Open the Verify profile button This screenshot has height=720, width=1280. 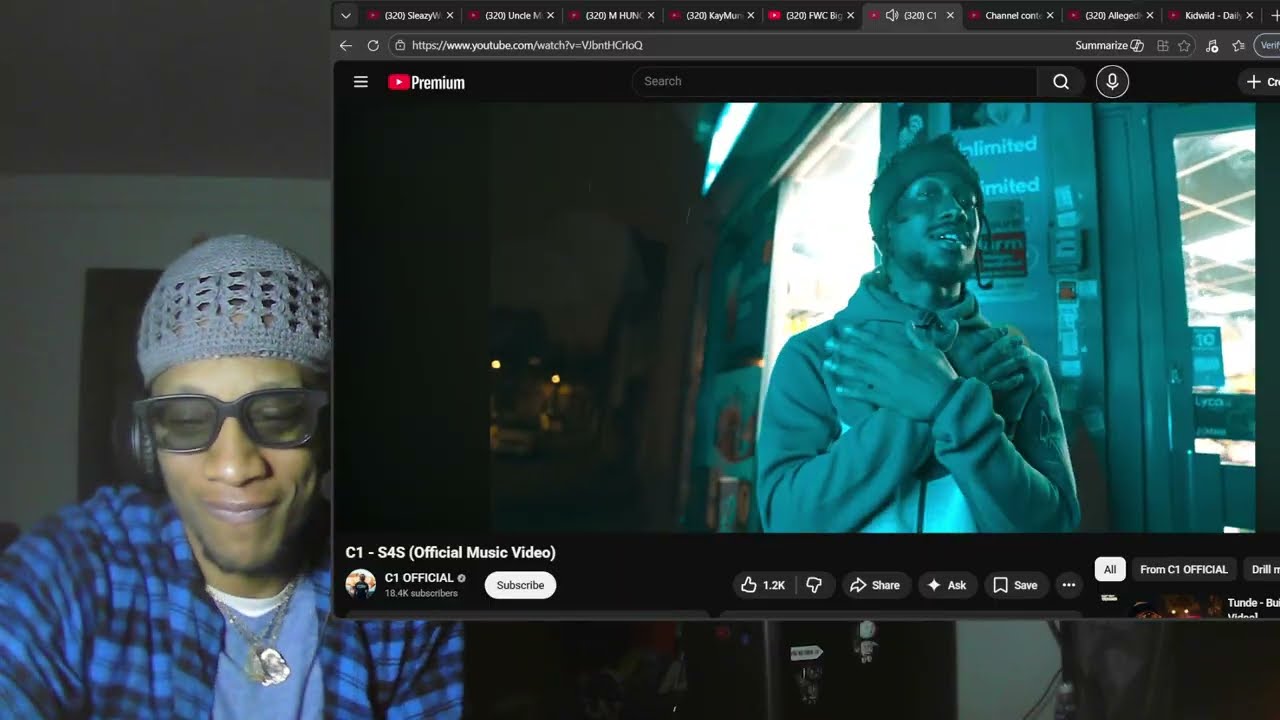tap(1269, 45)
